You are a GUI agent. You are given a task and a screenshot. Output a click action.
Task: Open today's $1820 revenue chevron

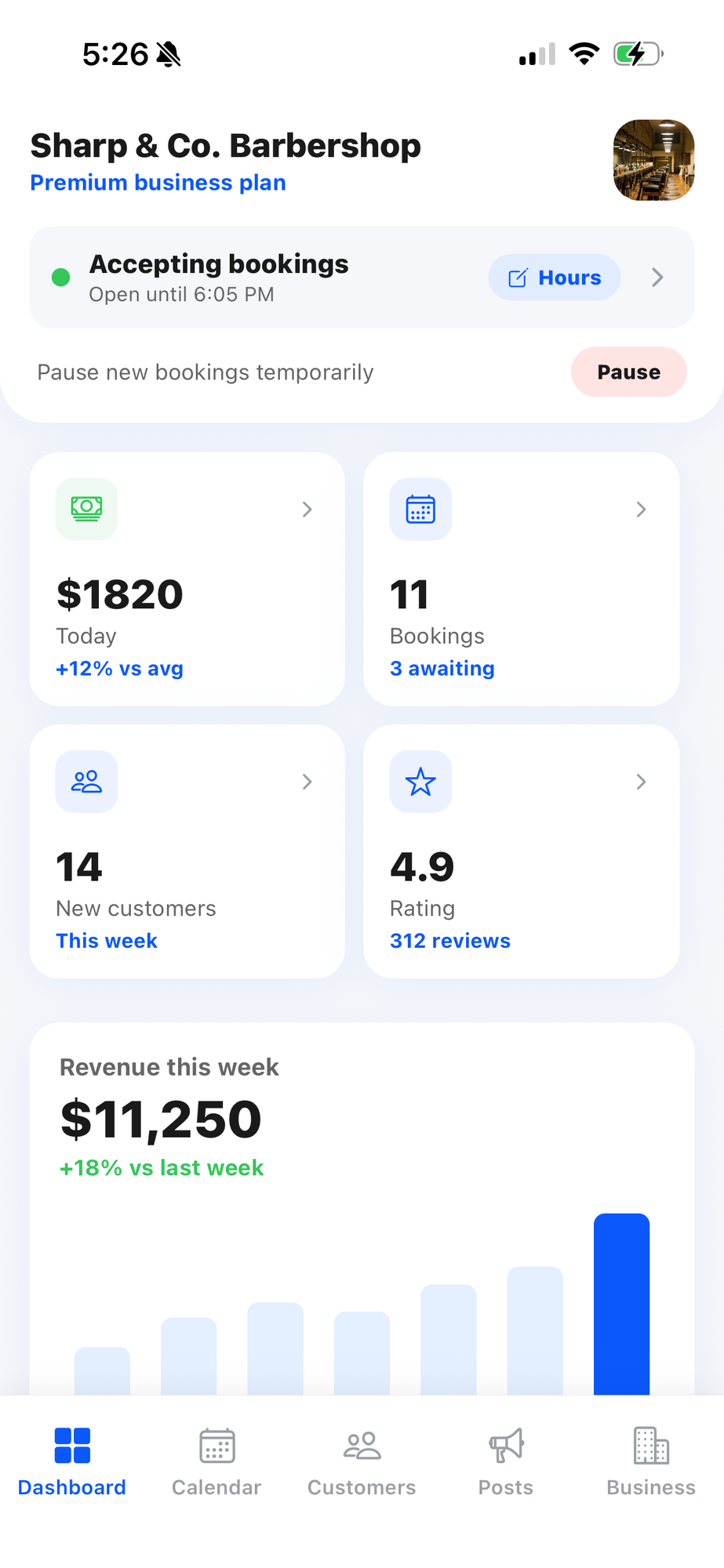pos(307,510)
